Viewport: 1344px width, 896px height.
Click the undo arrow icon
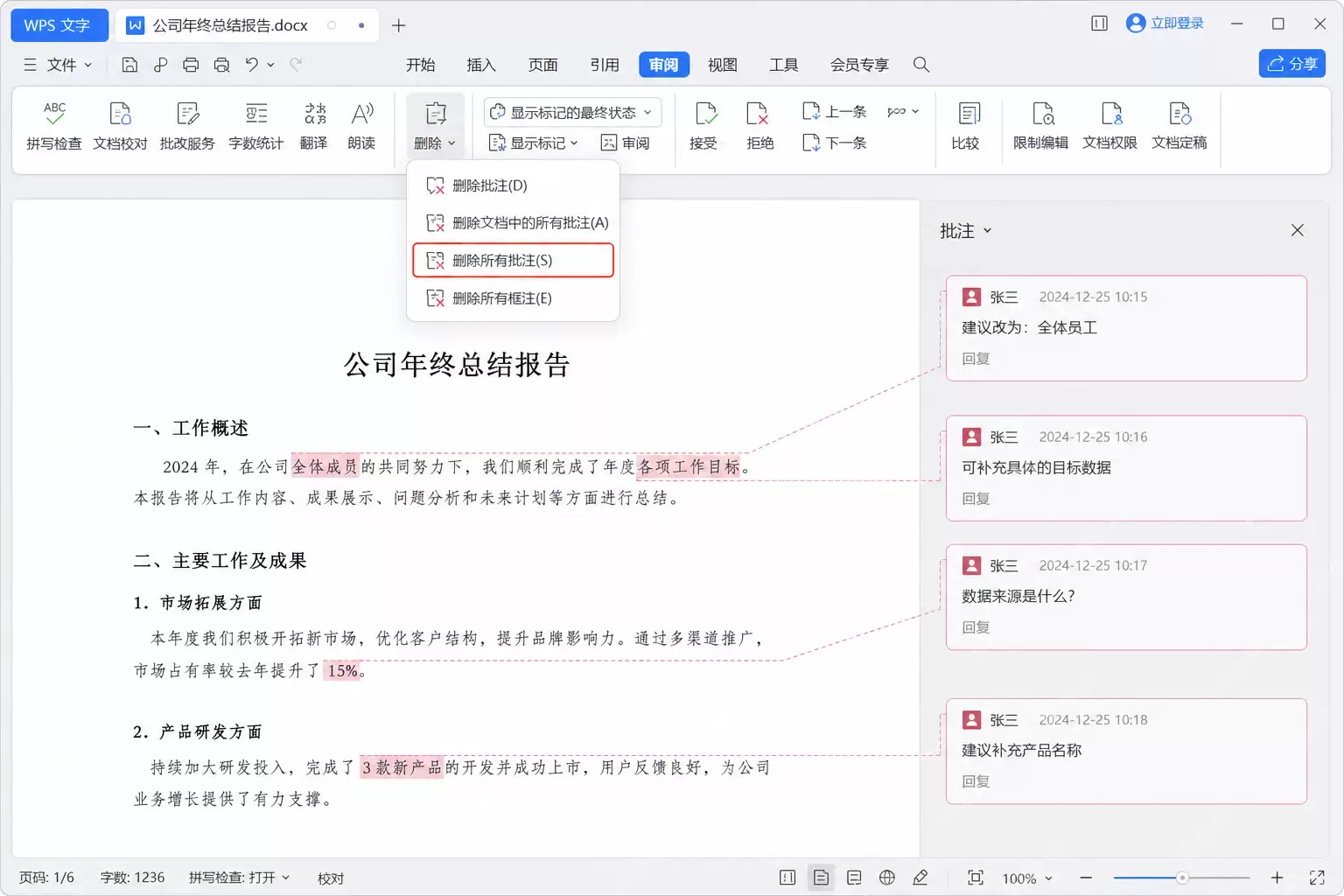(252, 65)
